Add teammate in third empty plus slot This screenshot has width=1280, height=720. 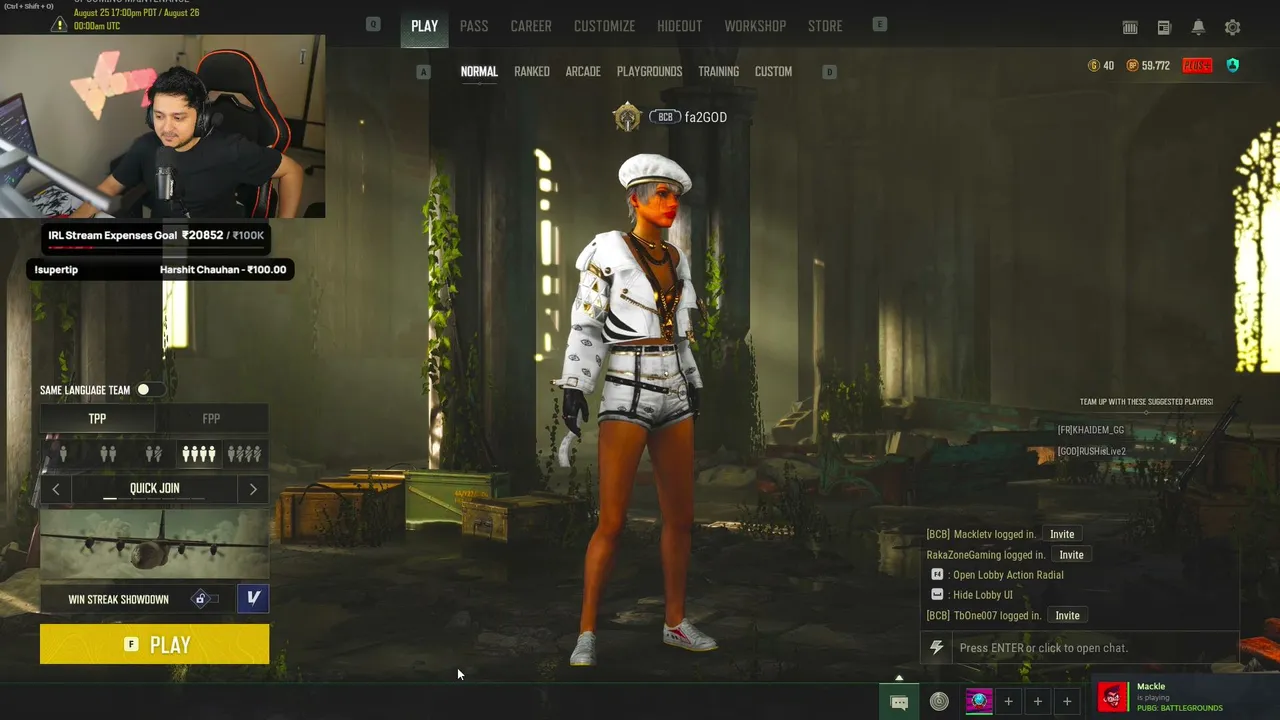click(x=1067, y=702)
